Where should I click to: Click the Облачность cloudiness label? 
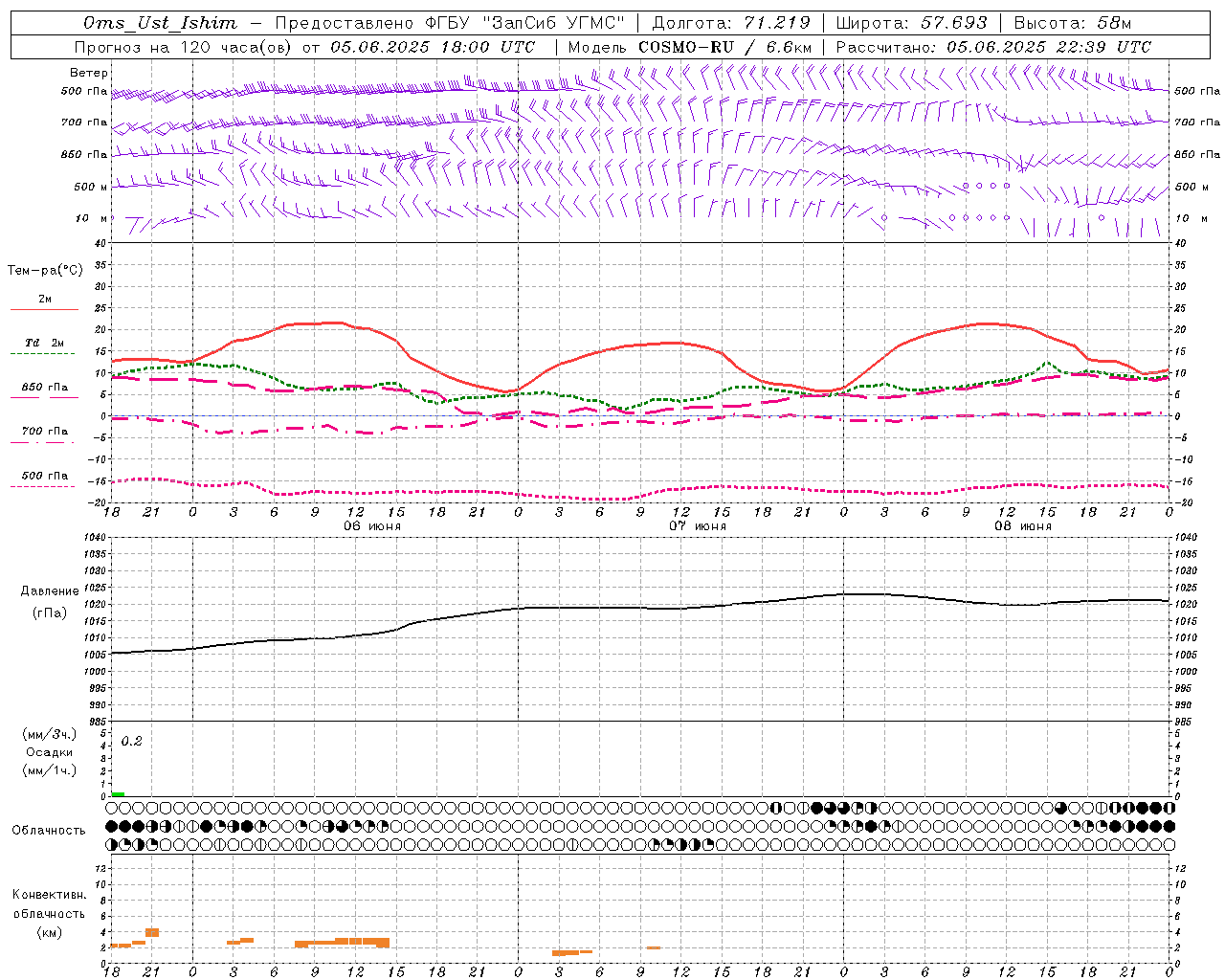click(x=49, y=831)
